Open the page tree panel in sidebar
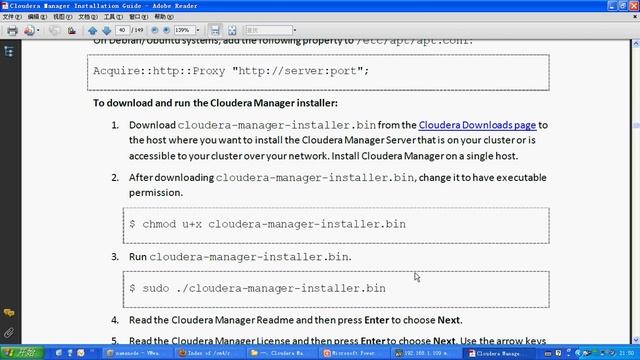The width and height of the screenshot is (640, 360). click(x=9, y=51)
